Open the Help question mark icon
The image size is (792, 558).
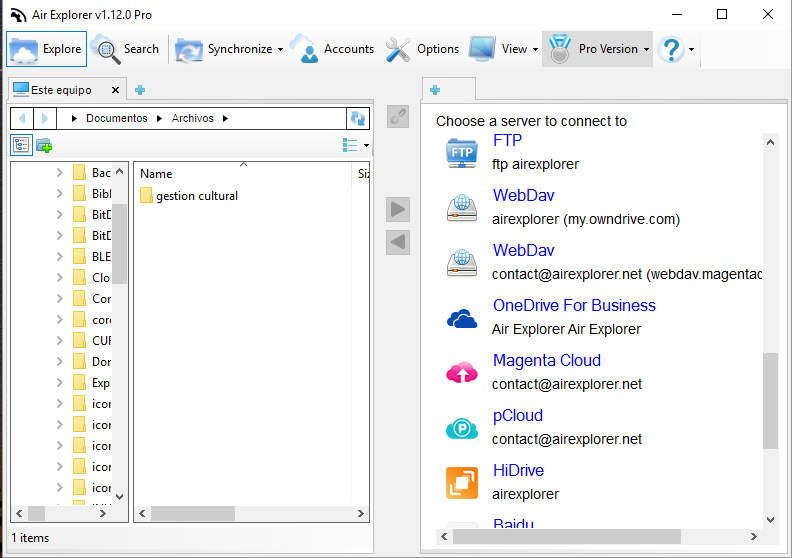[672, 49]
